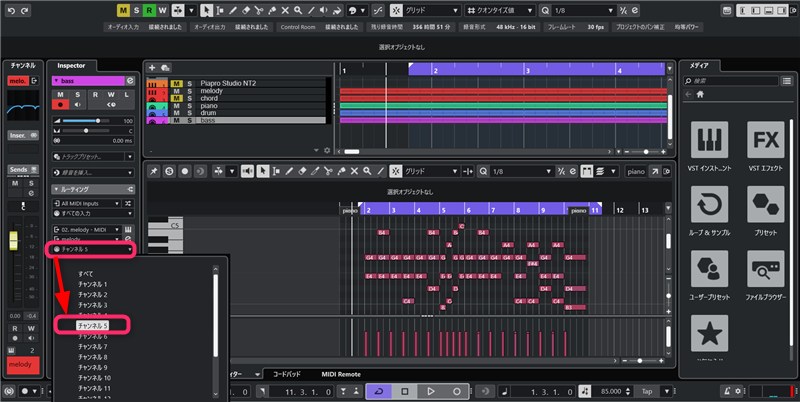Open the tempo Tap dropdown arrow in transport
This screenshot has width=800, height=402.
coord(667,391)
